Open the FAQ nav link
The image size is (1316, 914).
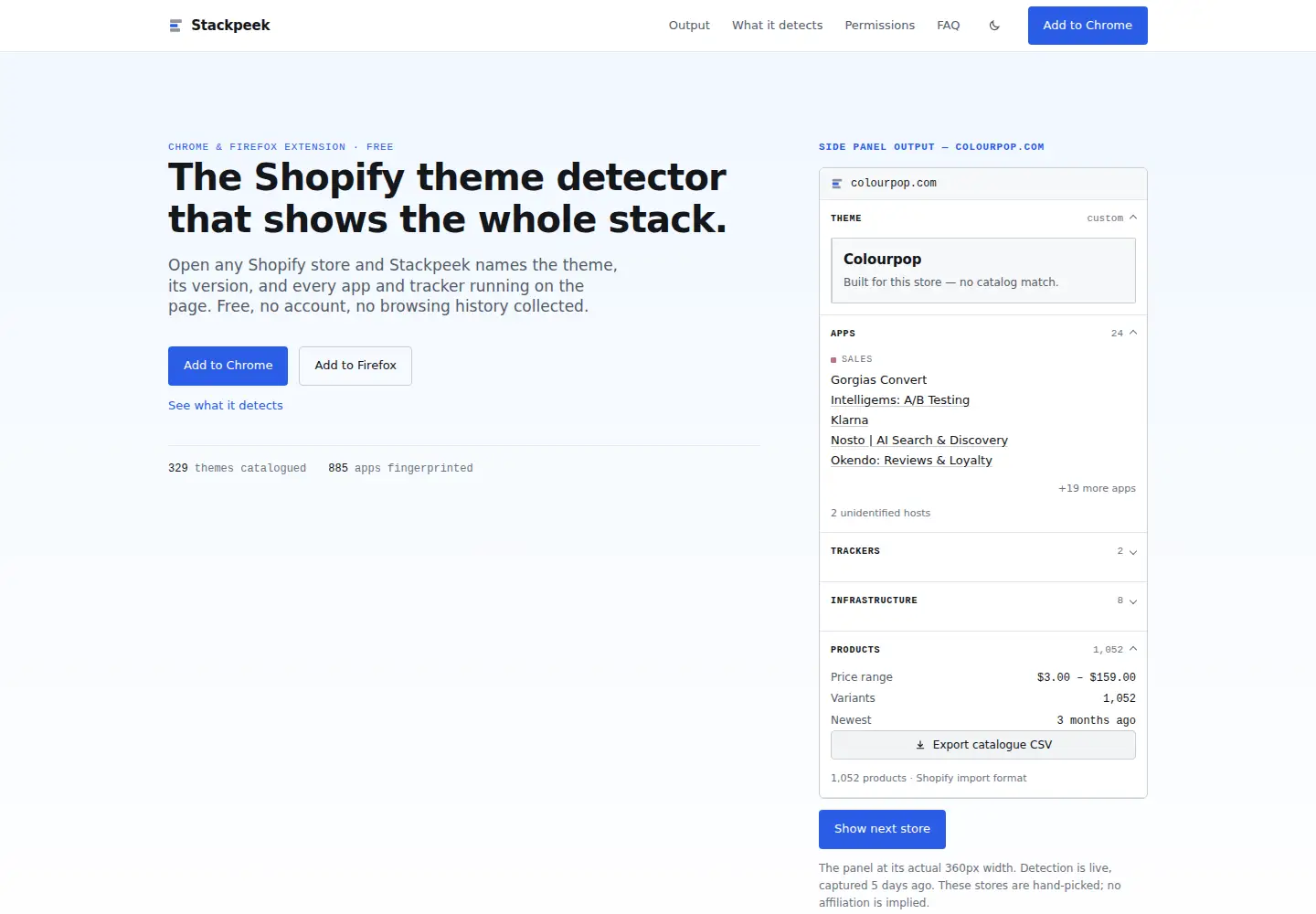(x=949, y=26)
